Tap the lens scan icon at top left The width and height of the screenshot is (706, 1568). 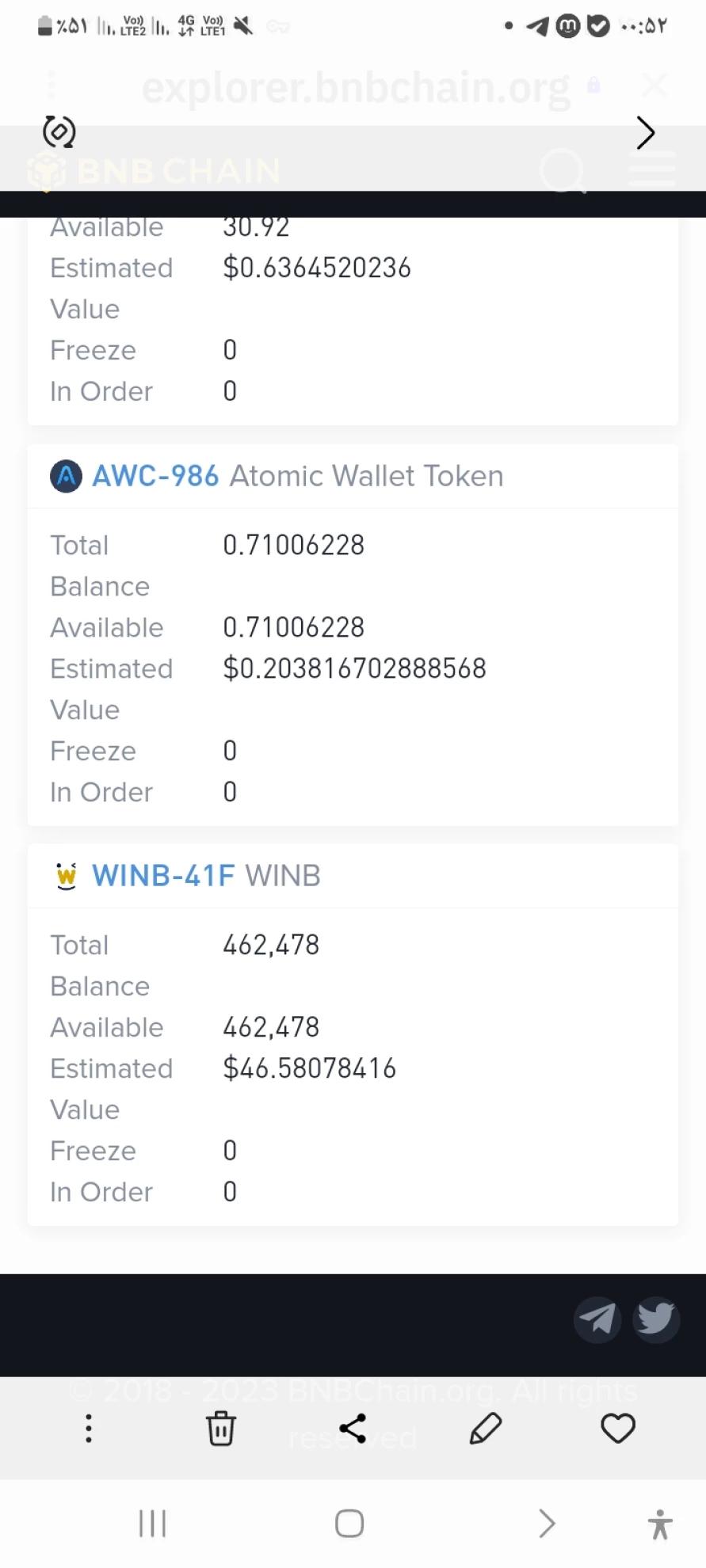click(x=59, y=131)
